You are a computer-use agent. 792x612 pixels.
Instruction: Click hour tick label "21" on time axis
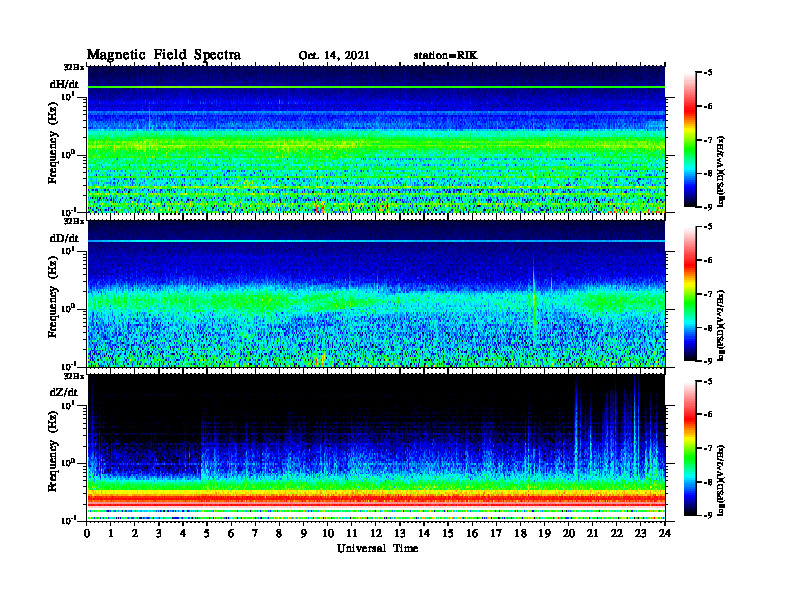pos(592,533)
